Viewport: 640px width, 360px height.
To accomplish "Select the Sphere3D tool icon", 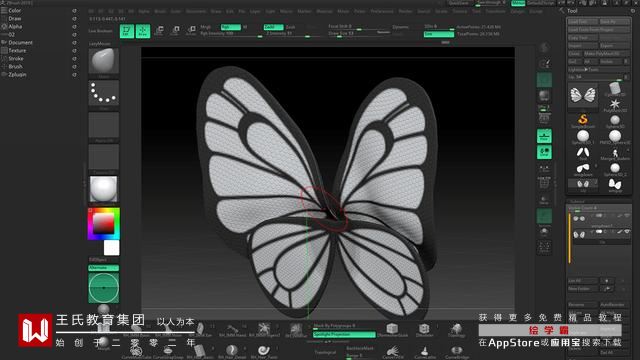I will pos(615,120).
